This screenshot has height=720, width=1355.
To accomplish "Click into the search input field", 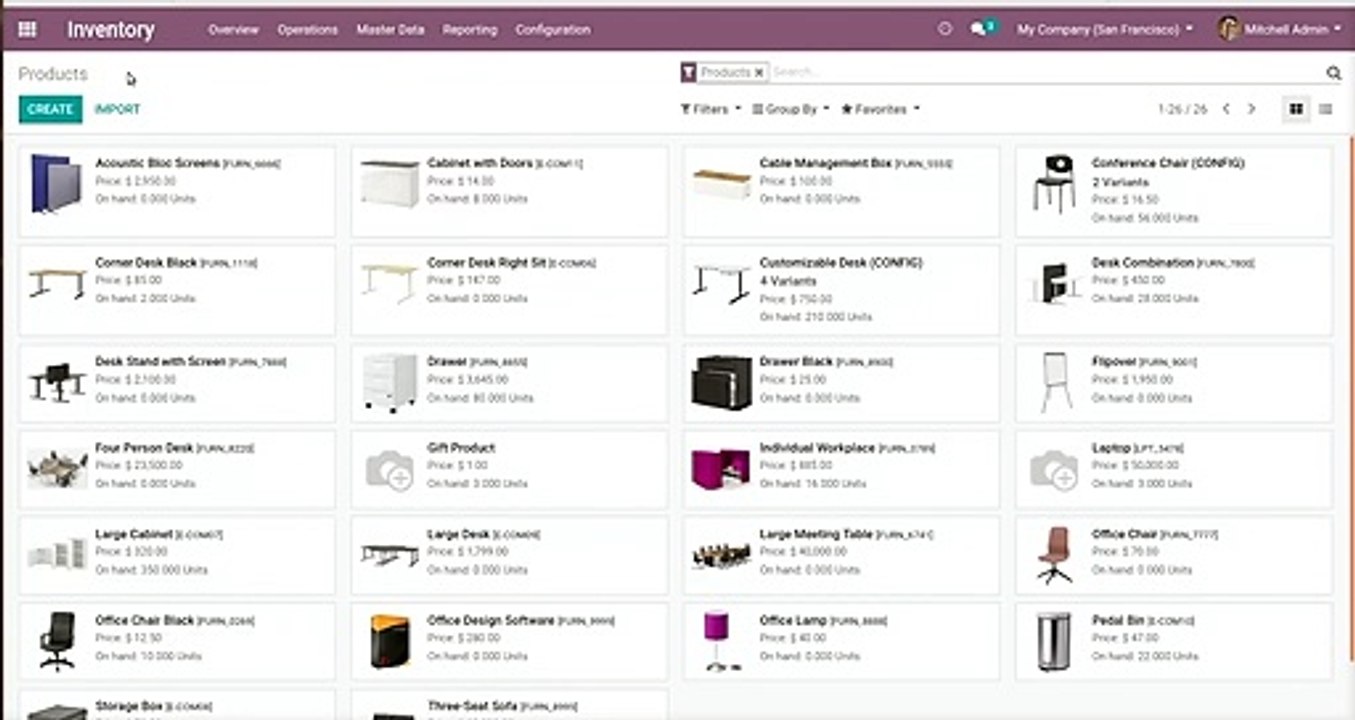I will [1045, 72].
